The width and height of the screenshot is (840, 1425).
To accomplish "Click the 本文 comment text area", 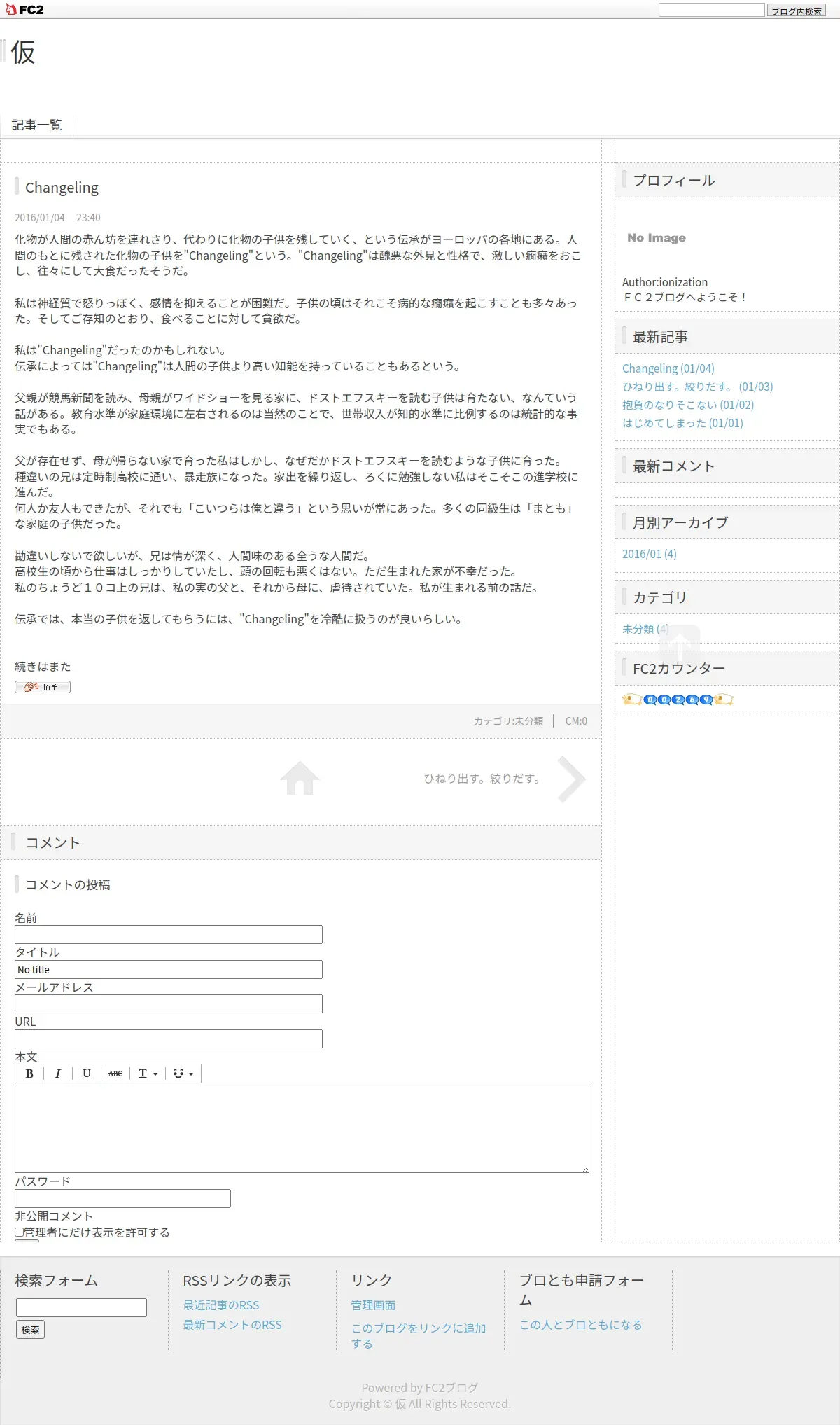I will [302, 1128].
